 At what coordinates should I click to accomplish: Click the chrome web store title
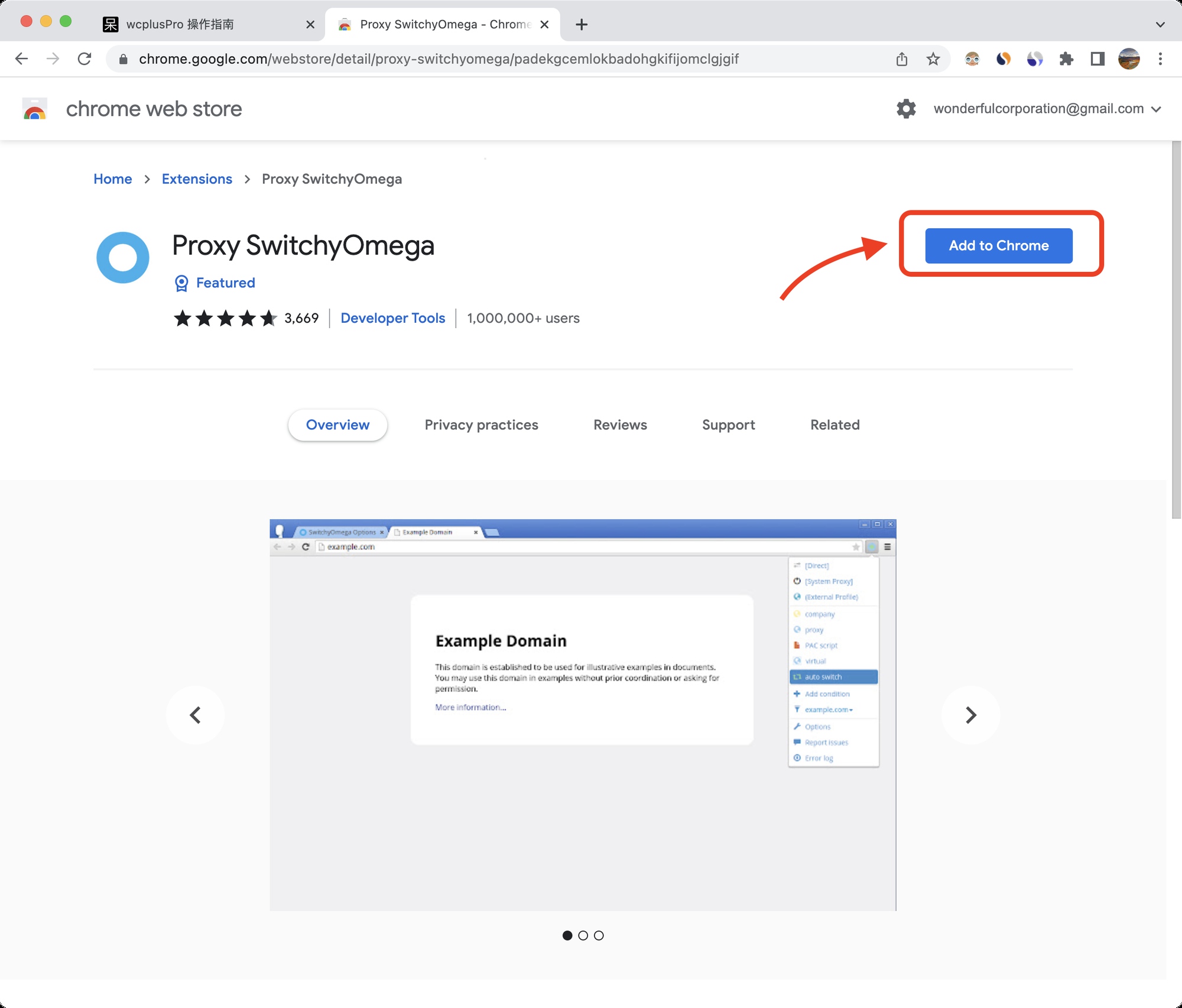[x=154, y=109]
